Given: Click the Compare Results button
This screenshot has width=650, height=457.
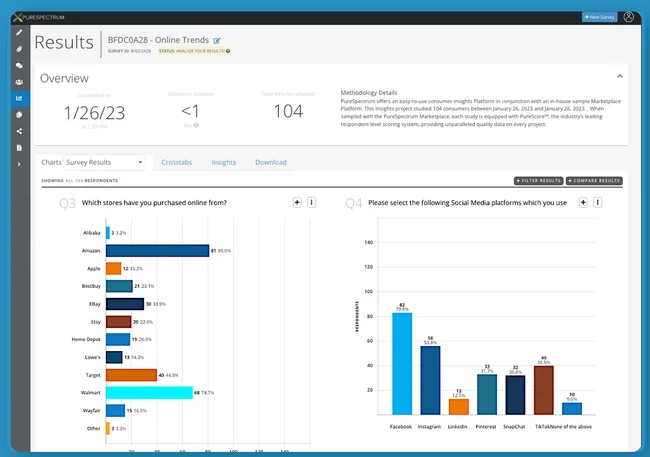Looking at the screenshot, I should pyautogui.click(x=594, y=181).
